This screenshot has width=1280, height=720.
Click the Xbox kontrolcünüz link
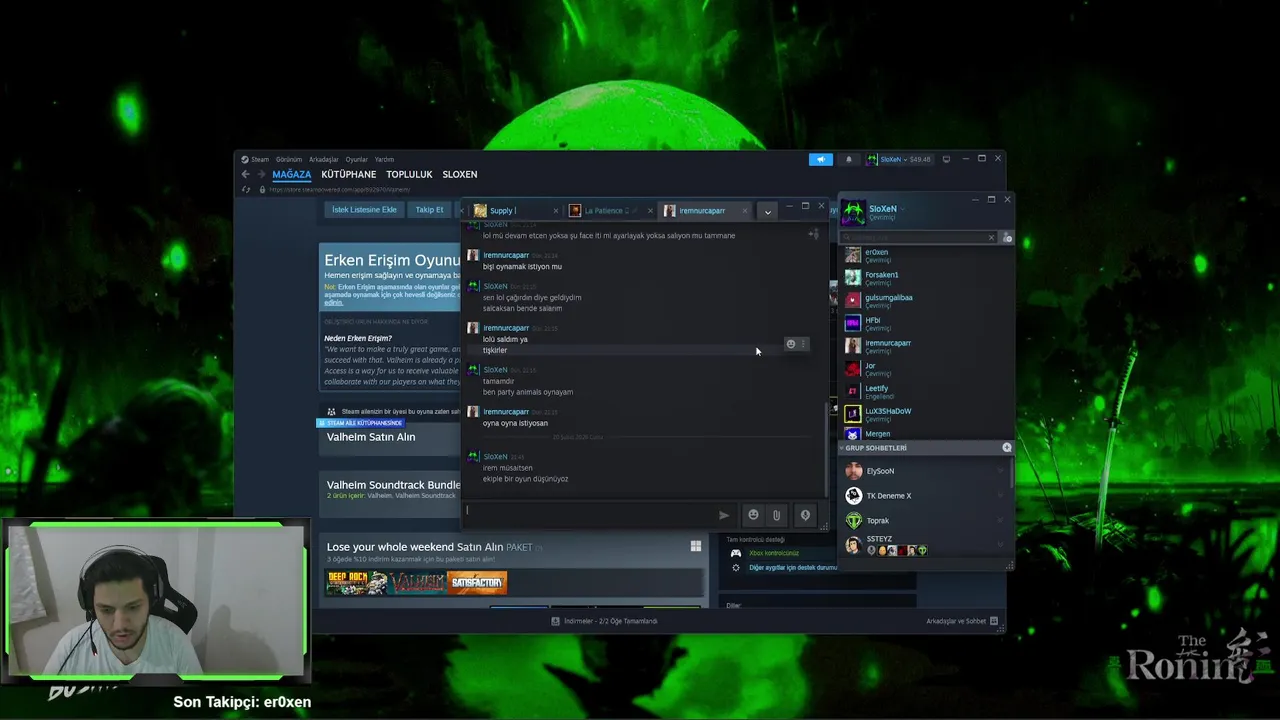click(774, 553)
